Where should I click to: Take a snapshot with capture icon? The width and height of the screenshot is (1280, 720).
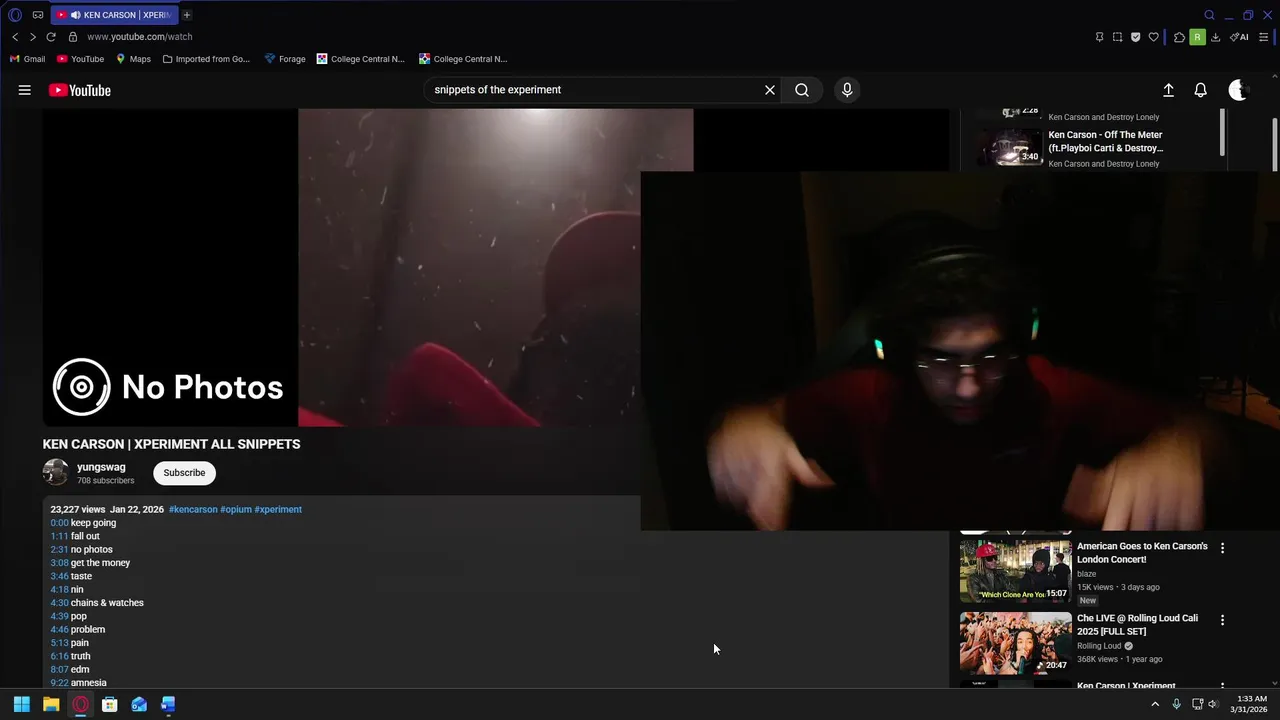(x=1117, y=37)
